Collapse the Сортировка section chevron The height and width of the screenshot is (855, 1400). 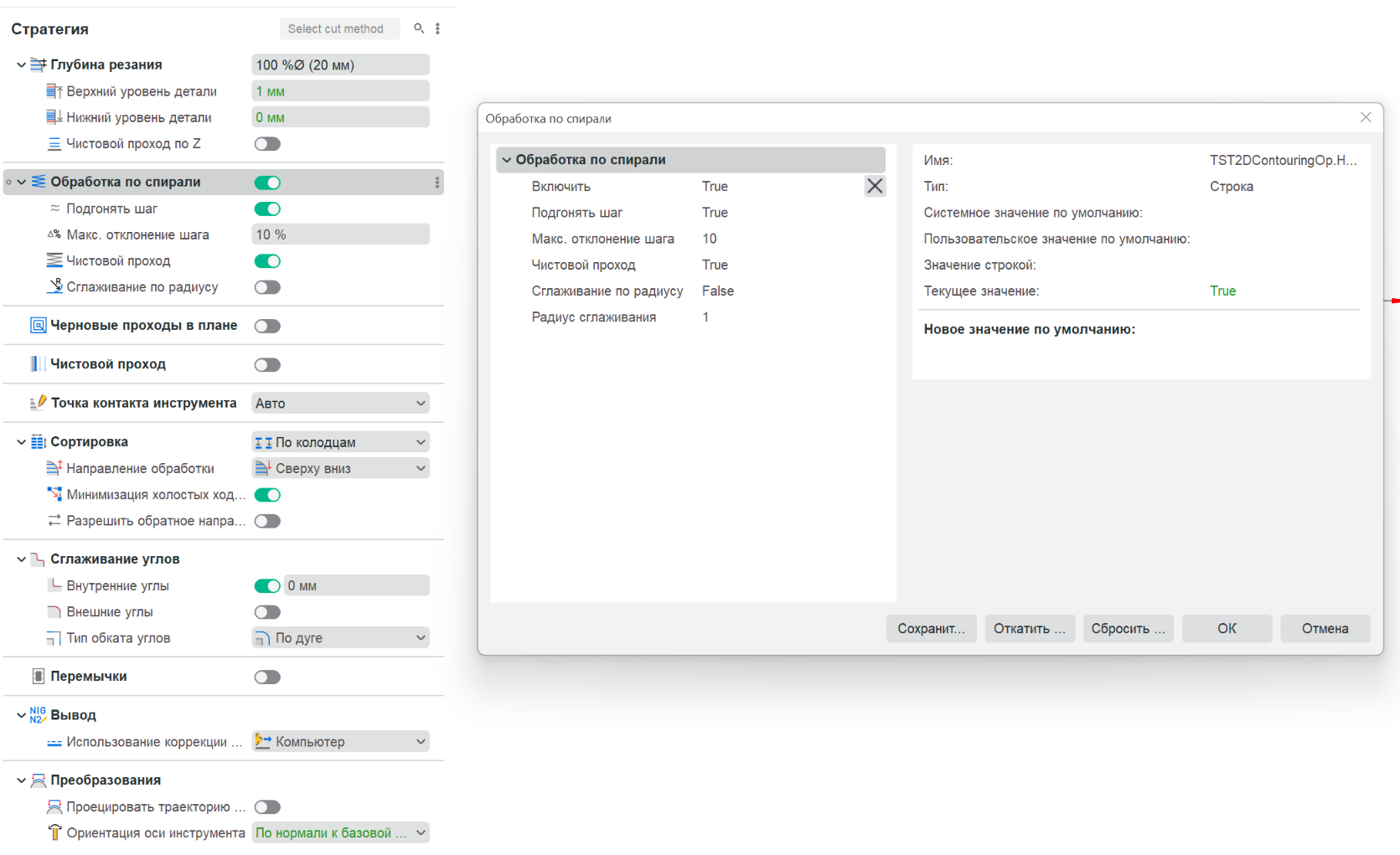pos(21,441)
